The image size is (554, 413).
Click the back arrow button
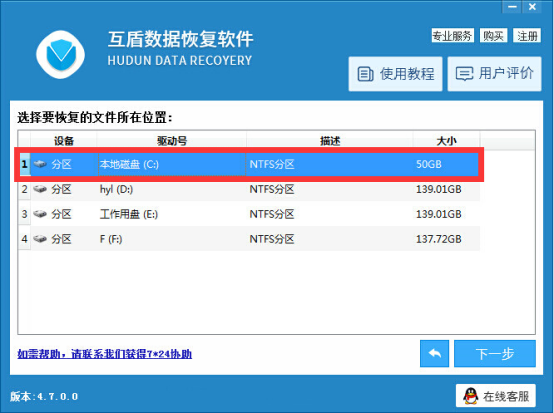pyautogui.click(x=434, y=353)
